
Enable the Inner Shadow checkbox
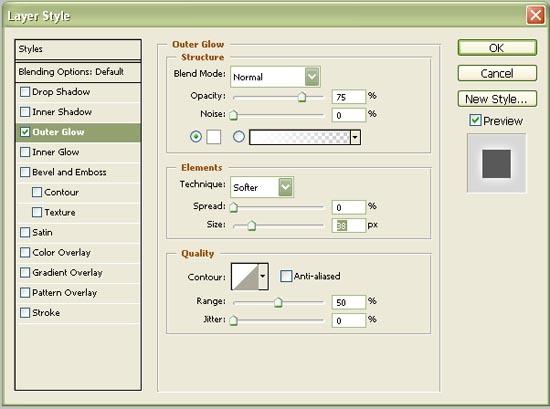(25, 112)
